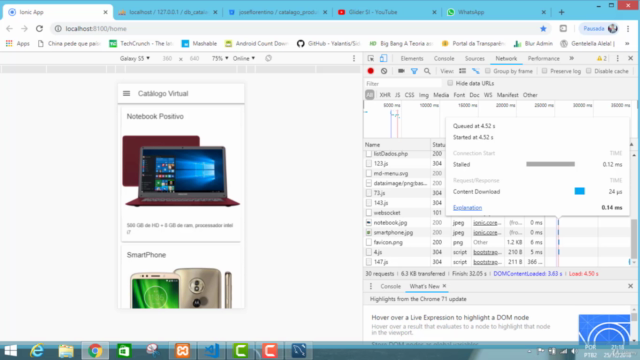Expand hidden bookmarks chevron
Screen dimensions: 640x360
pyautogui.click(x=627, y=43)
